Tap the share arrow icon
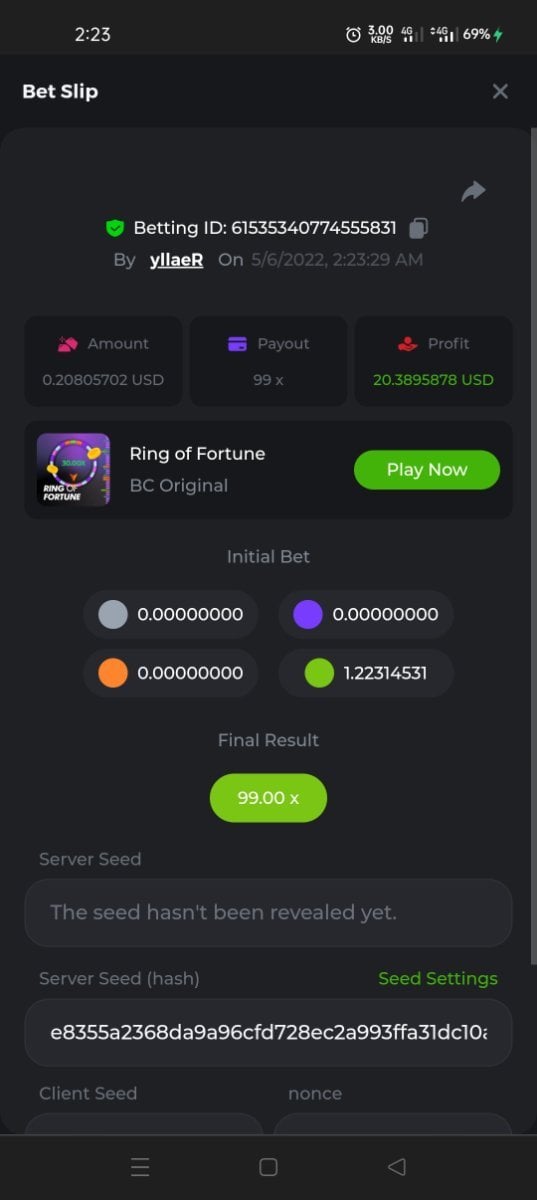Viewport: 537px width, 1200px height. tap(473, 191)
